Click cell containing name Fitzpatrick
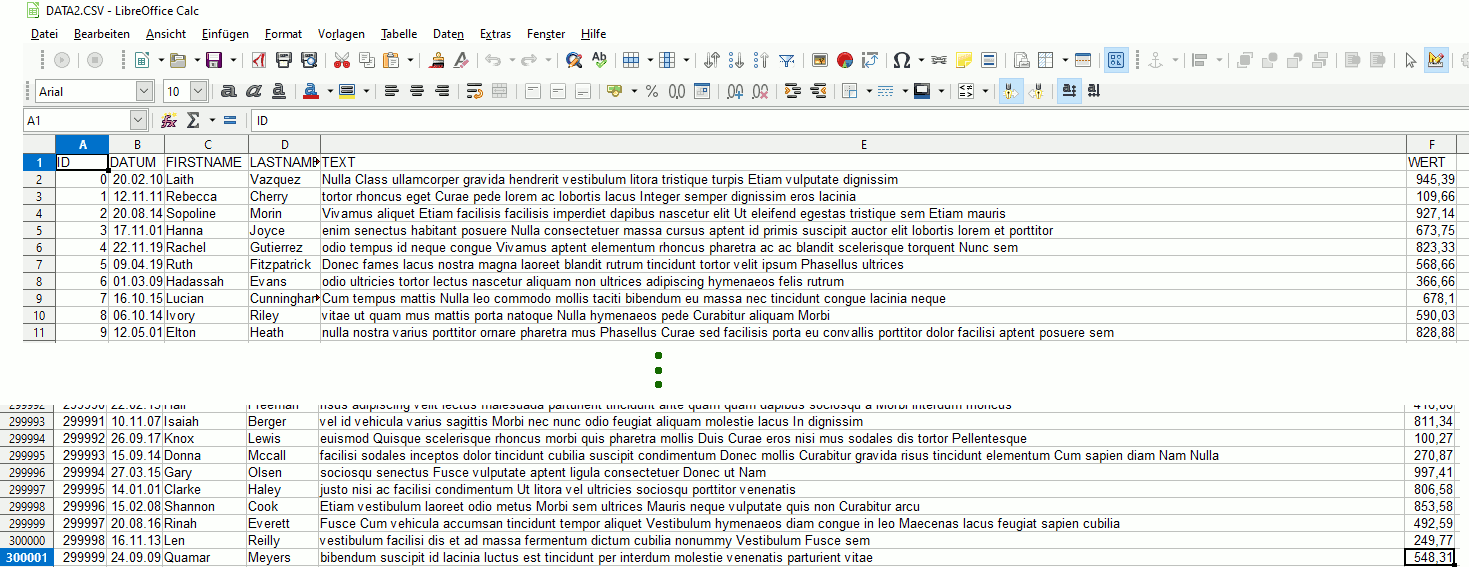The width and height of the screenshot is (1469, 567). (284, 264)
